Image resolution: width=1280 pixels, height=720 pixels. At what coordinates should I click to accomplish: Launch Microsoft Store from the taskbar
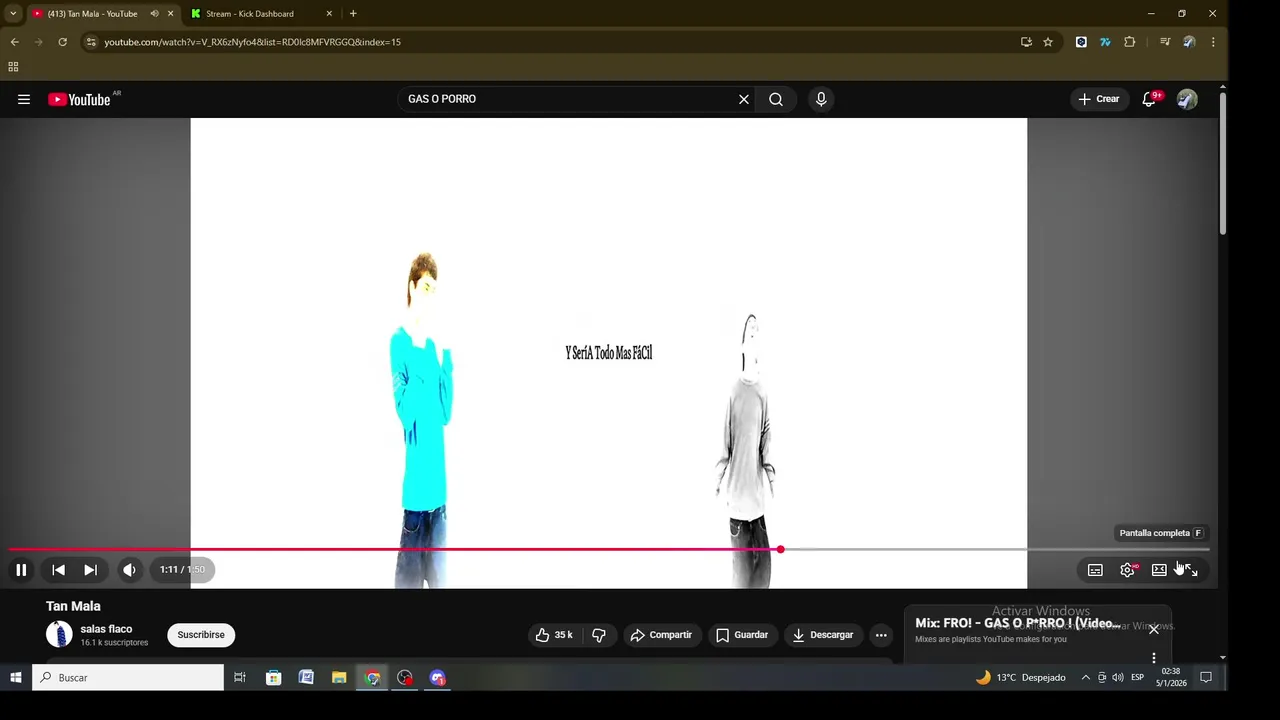pyautogui.click(x=273, y=678)
